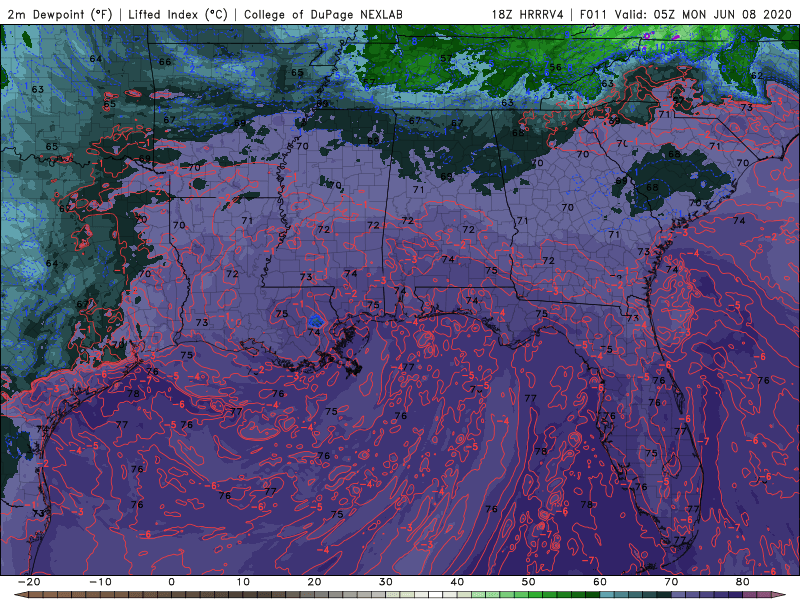Click the "Lifted Index (°C)" header label
The height and width of the screenshot is (600, 800).
178,14
